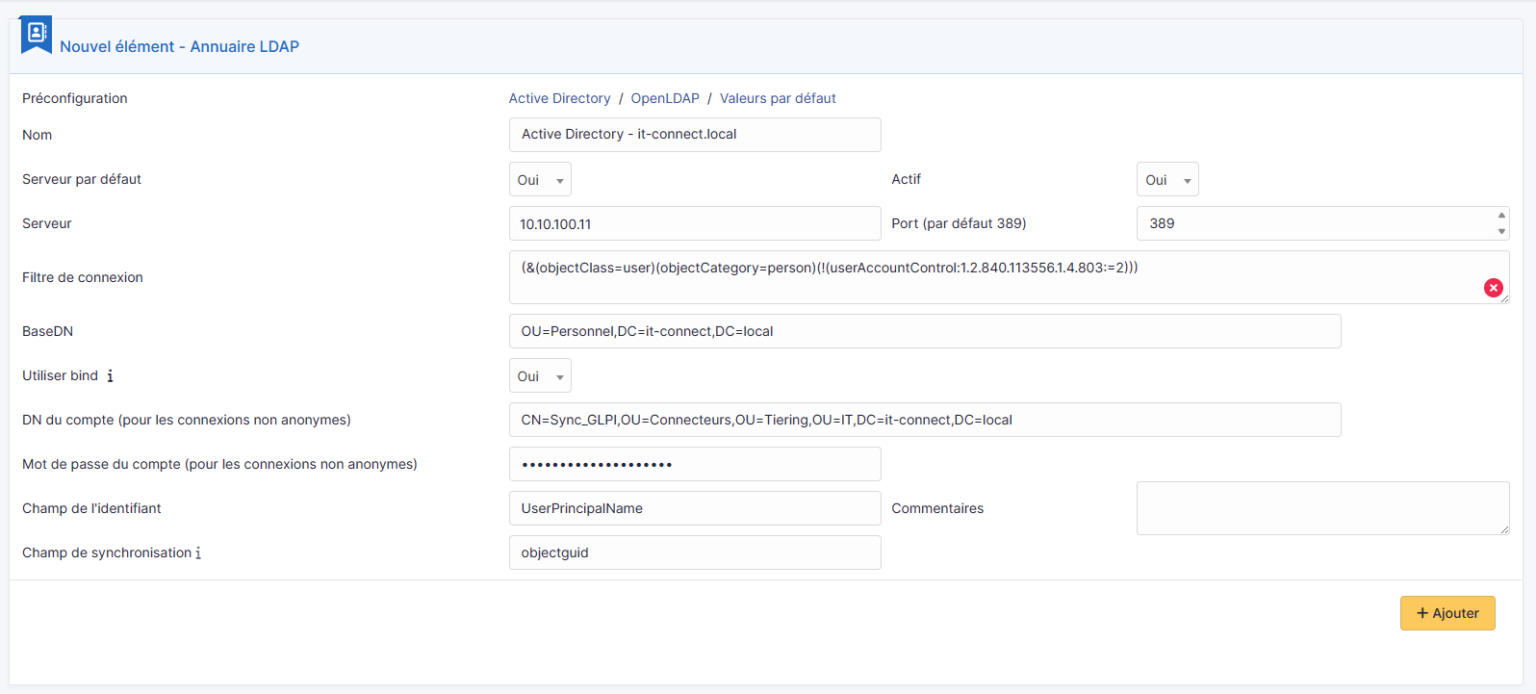Screen dimensions: 1536x694
Task: Decrease the Port value with the down arrow
Action: click(1501, 230)
